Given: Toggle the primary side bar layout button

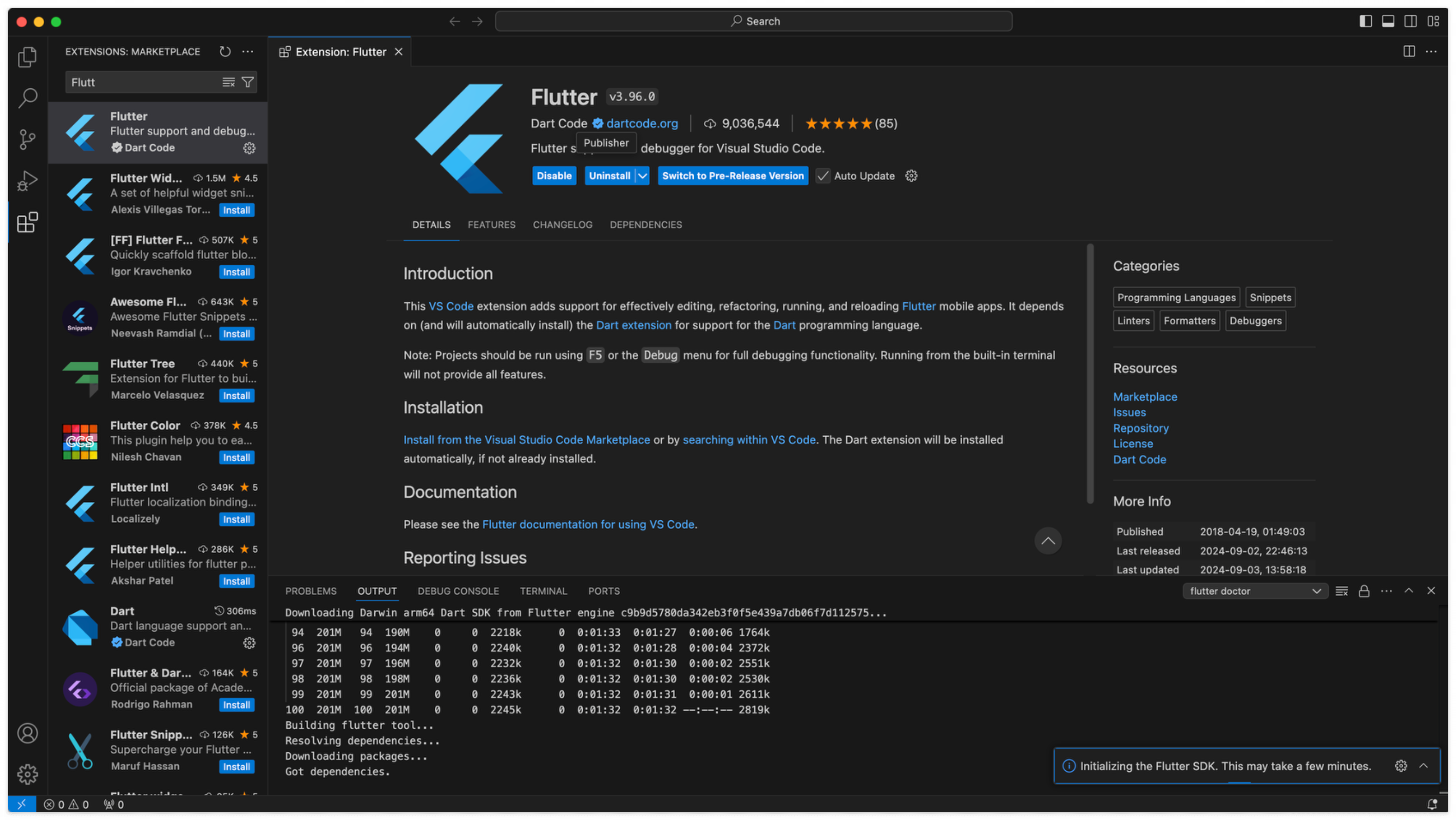Looking at the screenshot, I should [x=1366, y=22].
